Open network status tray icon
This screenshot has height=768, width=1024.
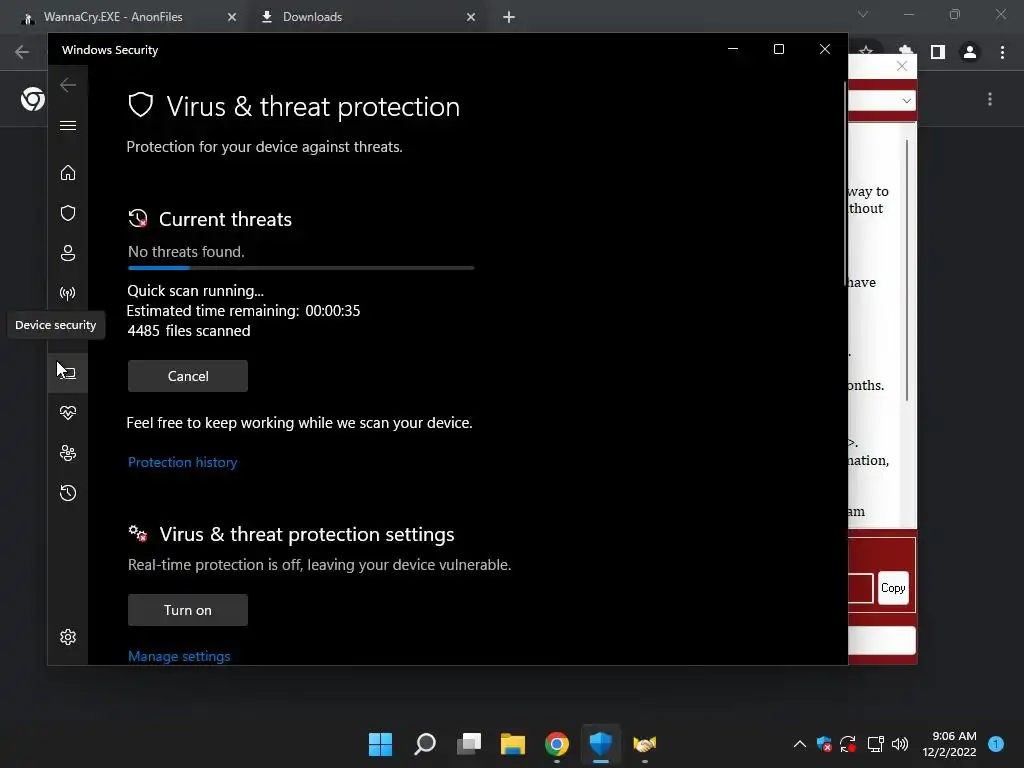point(875,744)
